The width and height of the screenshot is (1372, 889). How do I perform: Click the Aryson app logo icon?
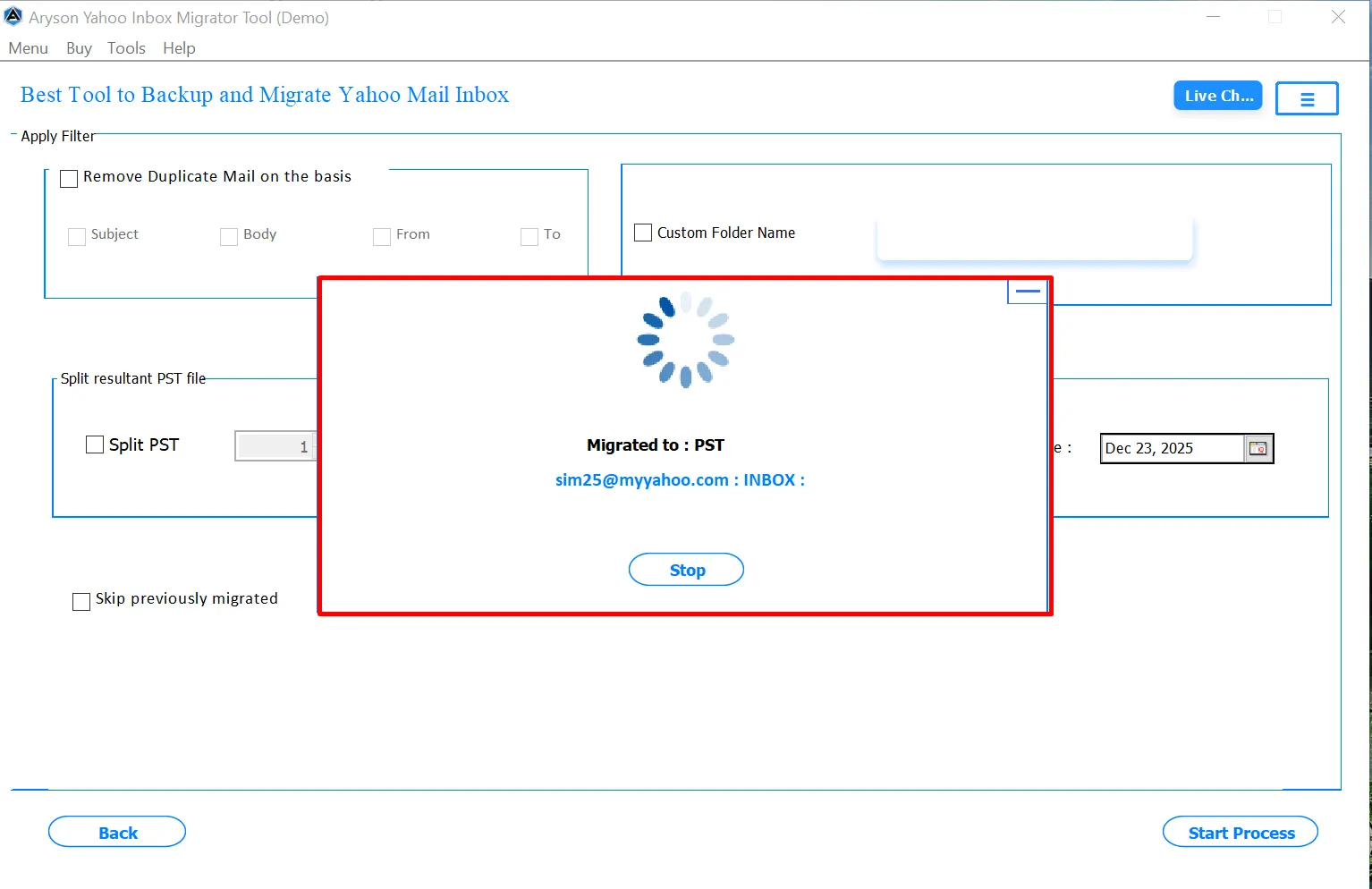tap(13, 17)
